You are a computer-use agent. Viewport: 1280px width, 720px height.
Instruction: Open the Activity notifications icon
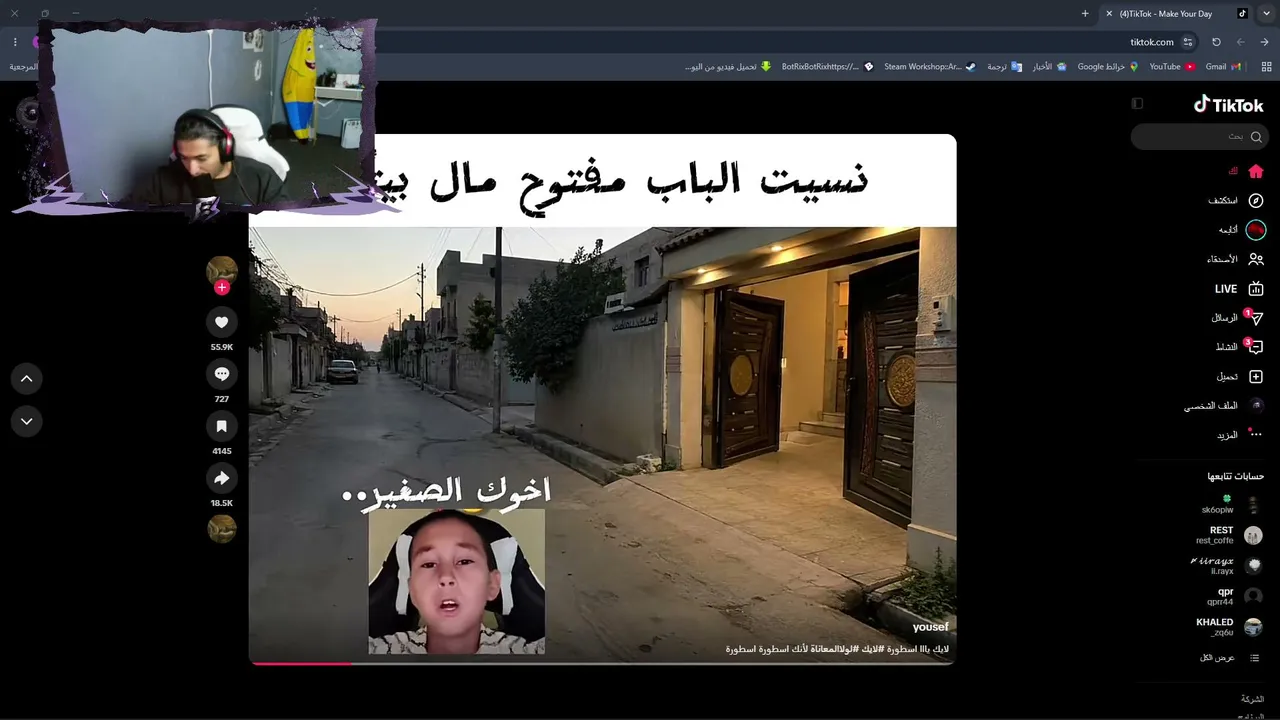tap(1256, 347)
